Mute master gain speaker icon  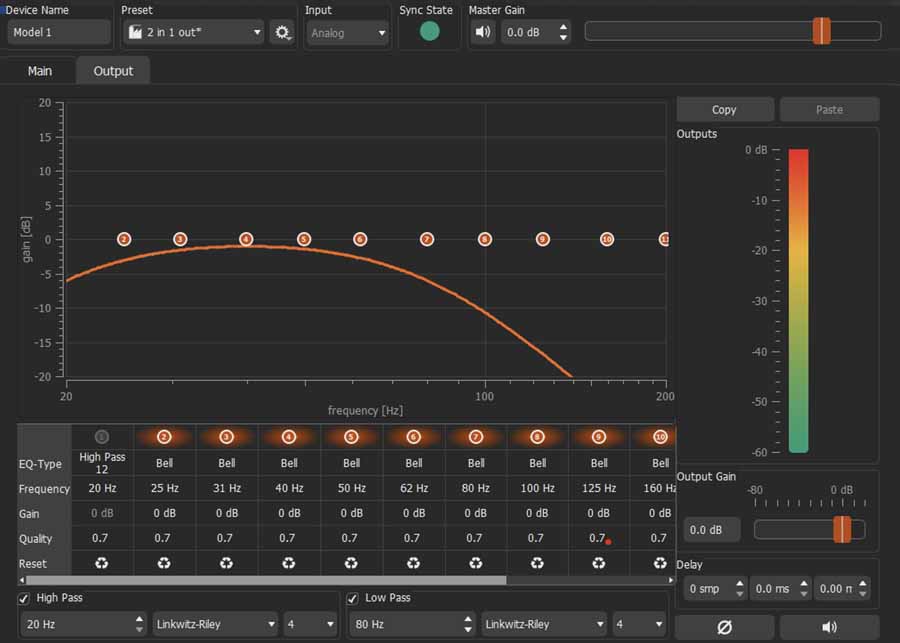tap(483, 32)
